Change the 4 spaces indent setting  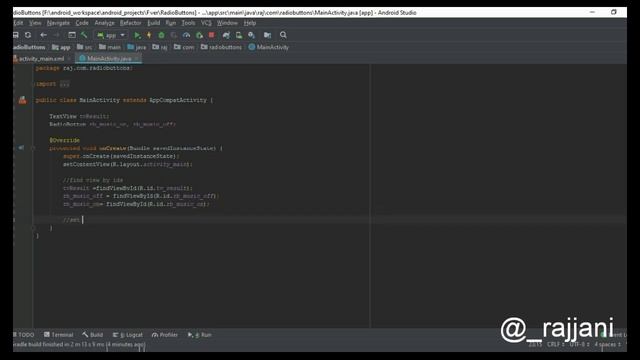point(607,344)
